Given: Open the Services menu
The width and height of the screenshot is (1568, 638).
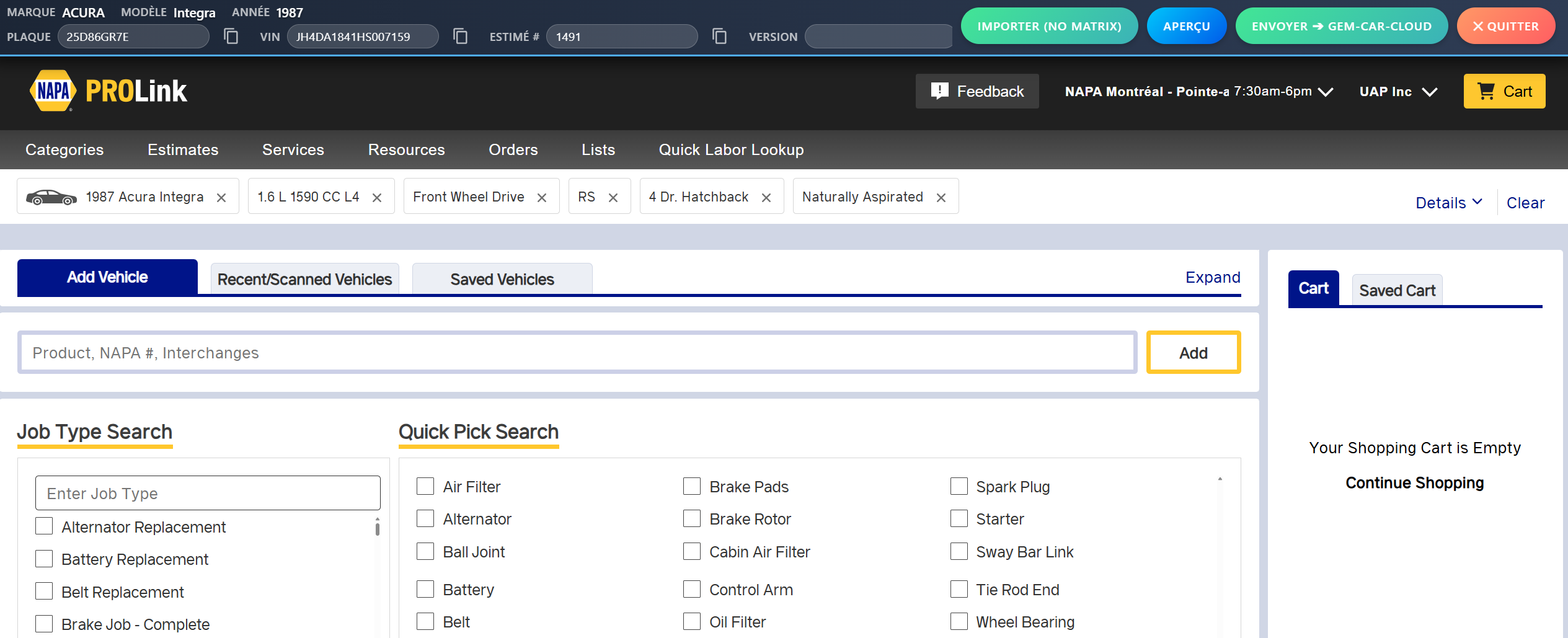Looking at the screenshot, I should (x=293, y=149).
